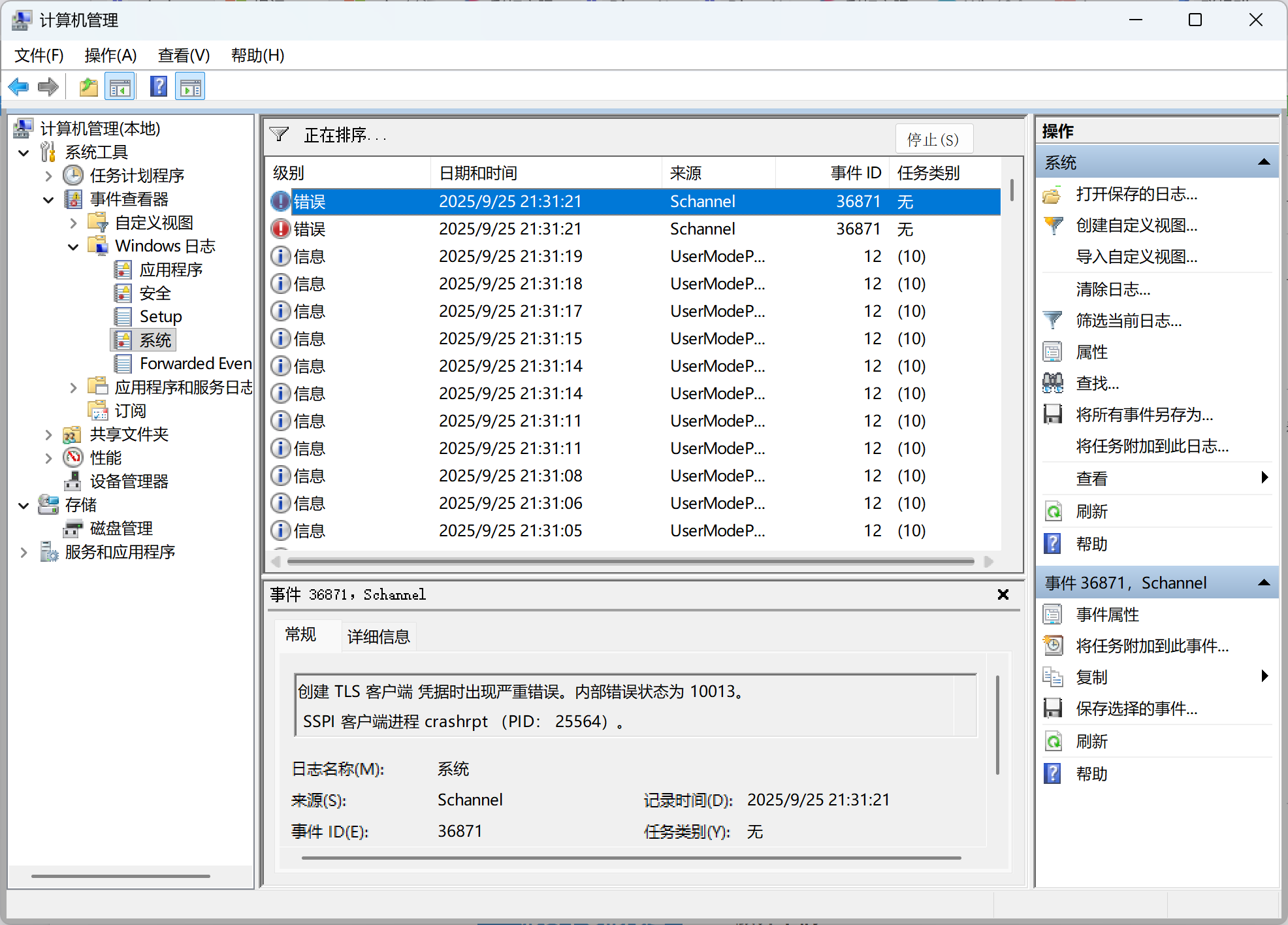This screenshot has width=1288, height=925.
Task: Expand the 服务和应用程序 tree node
Action: [24, 552]
